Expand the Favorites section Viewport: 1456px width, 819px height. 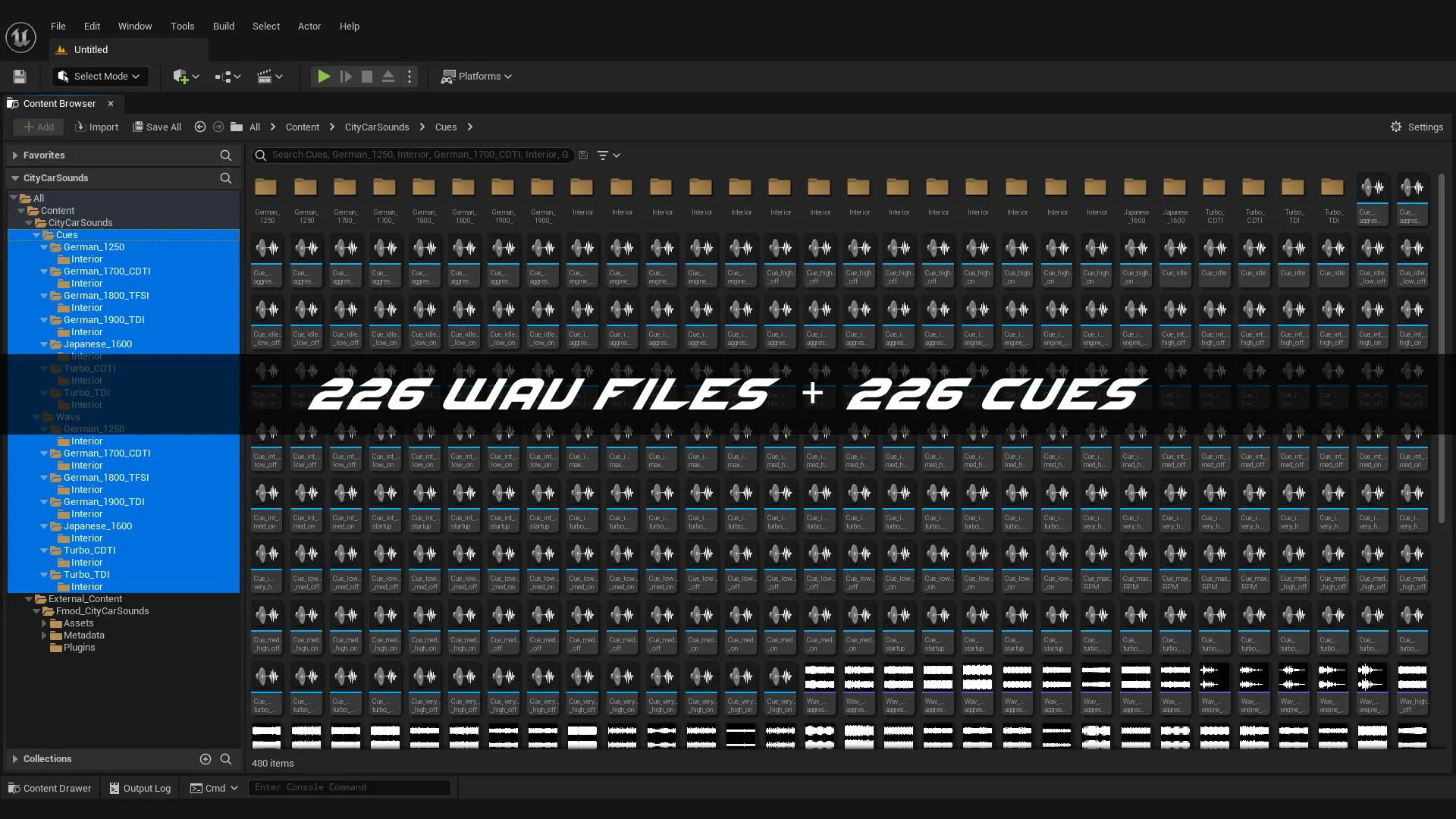[x=14, y=155]
